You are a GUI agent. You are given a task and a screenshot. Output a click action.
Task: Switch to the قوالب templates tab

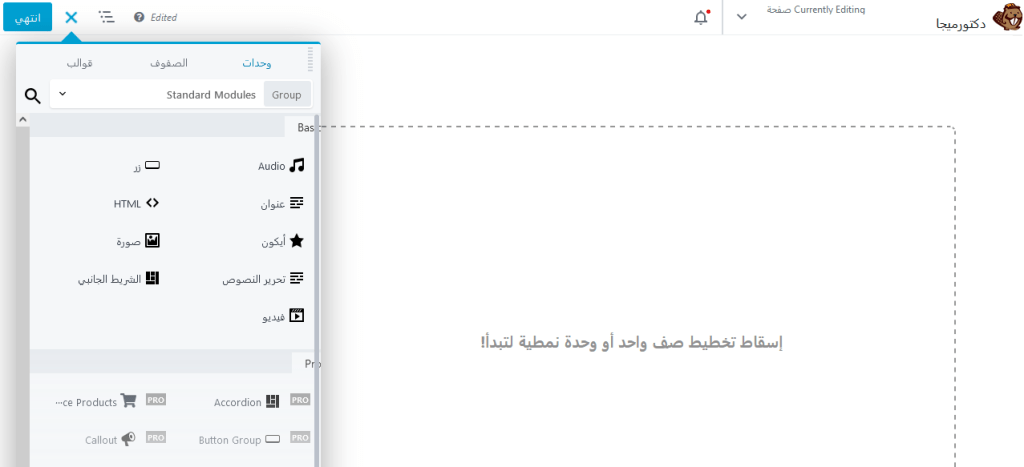click(x=79, y=63)
